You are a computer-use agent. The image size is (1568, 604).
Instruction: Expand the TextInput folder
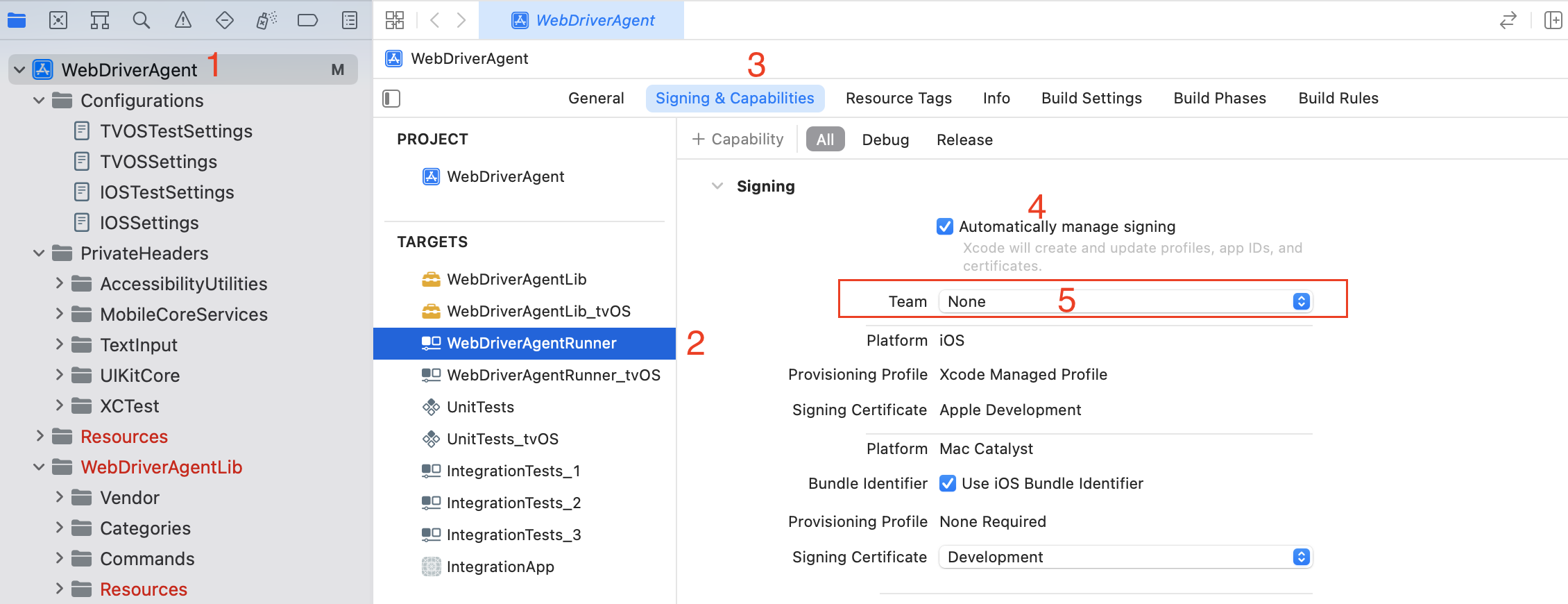click(x=59, y=344)
